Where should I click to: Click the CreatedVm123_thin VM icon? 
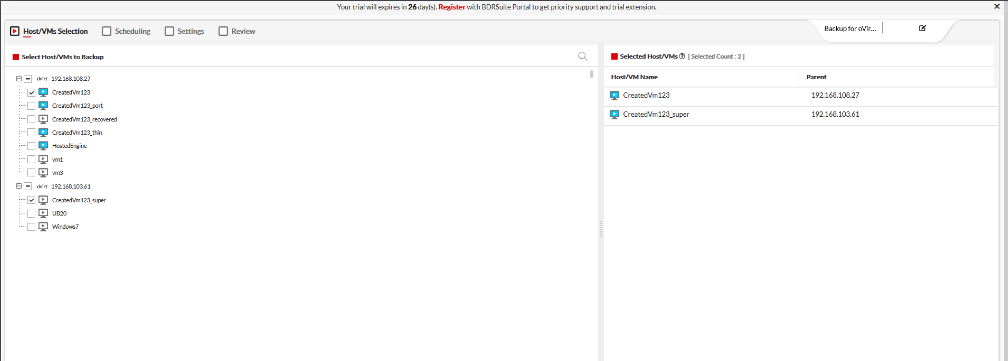click(43, 132)
